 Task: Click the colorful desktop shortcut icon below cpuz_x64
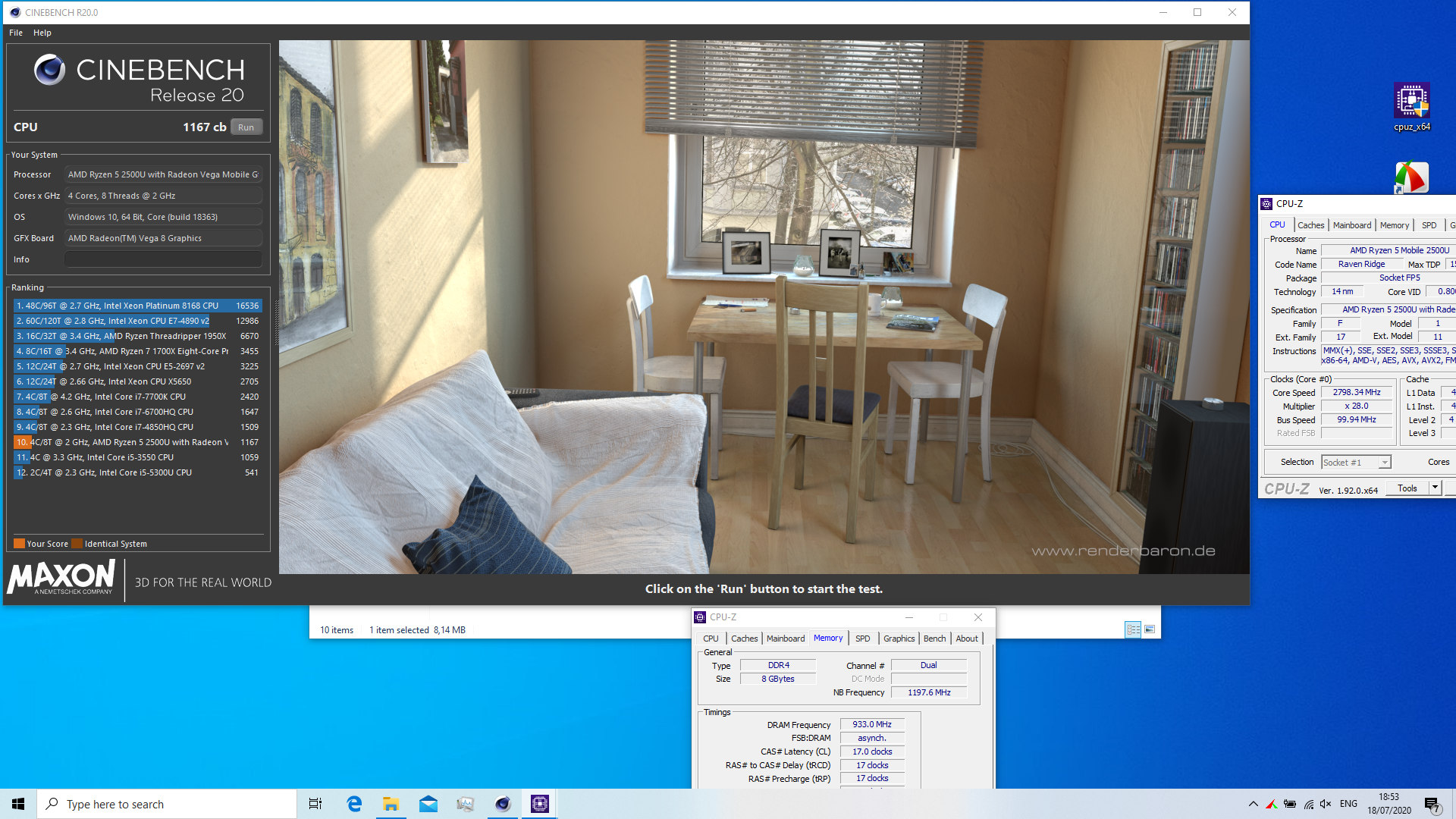pyautogui.click(x=1411, y=178)
